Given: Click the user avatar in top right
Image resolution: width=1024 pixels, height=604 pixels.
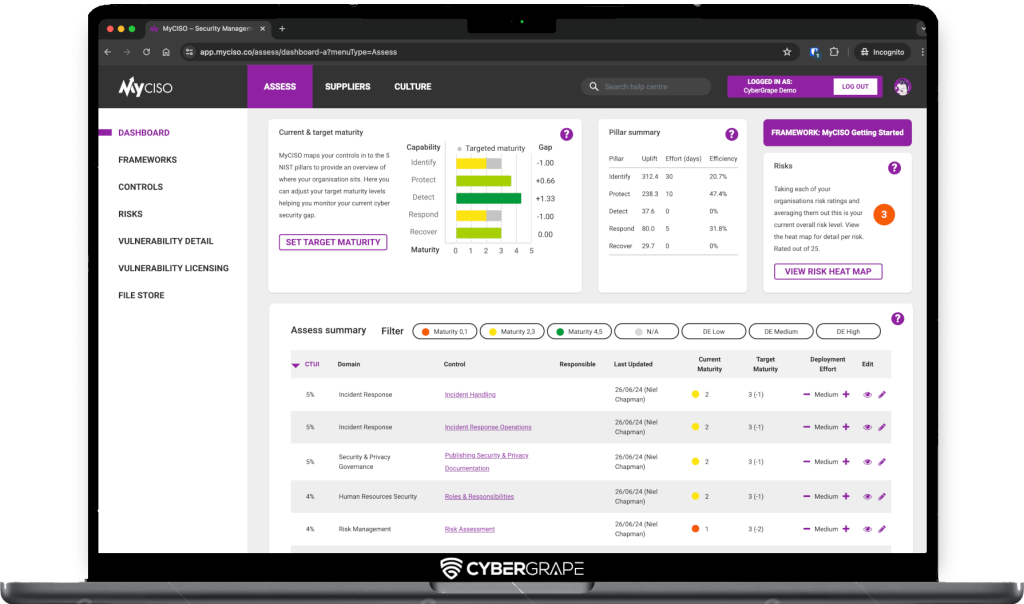Looking at the screenshot, I should [x=902, y=87].
